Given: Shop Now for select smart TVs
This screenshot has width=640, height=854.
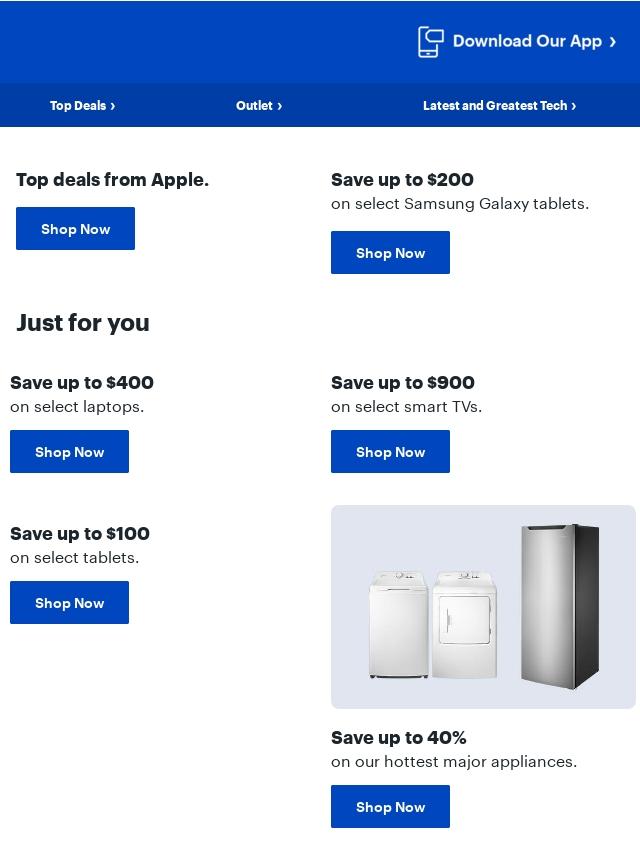Looking at the screenshot, I should pyautogui.click(x=391, y=452).
